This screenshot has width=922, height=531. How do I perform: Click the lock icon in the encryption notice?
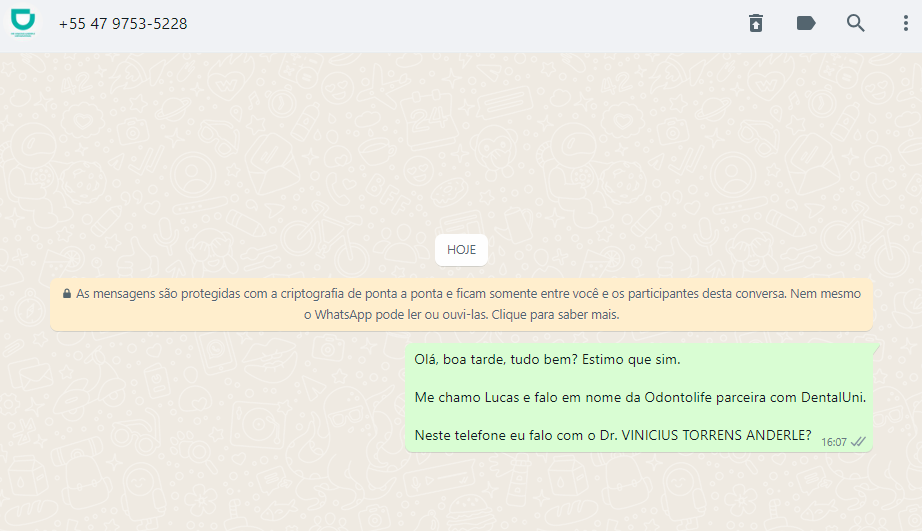pos(67,293)
